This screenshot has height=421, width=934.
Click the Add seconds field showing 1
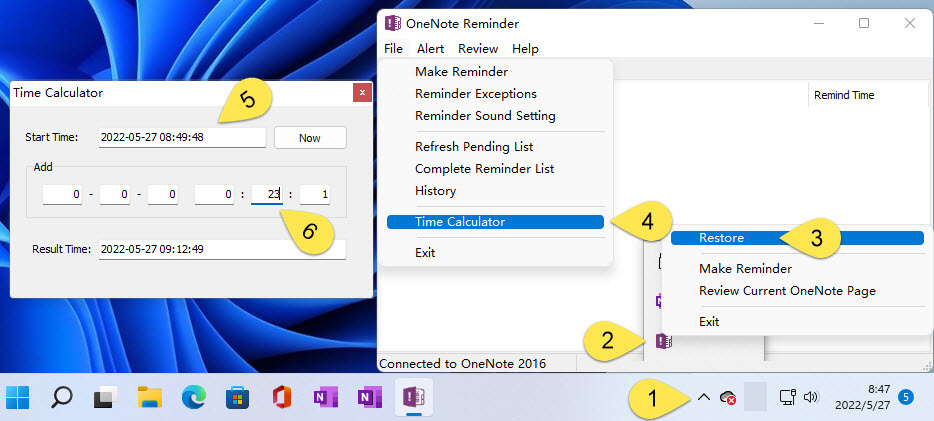coord(315,195)
